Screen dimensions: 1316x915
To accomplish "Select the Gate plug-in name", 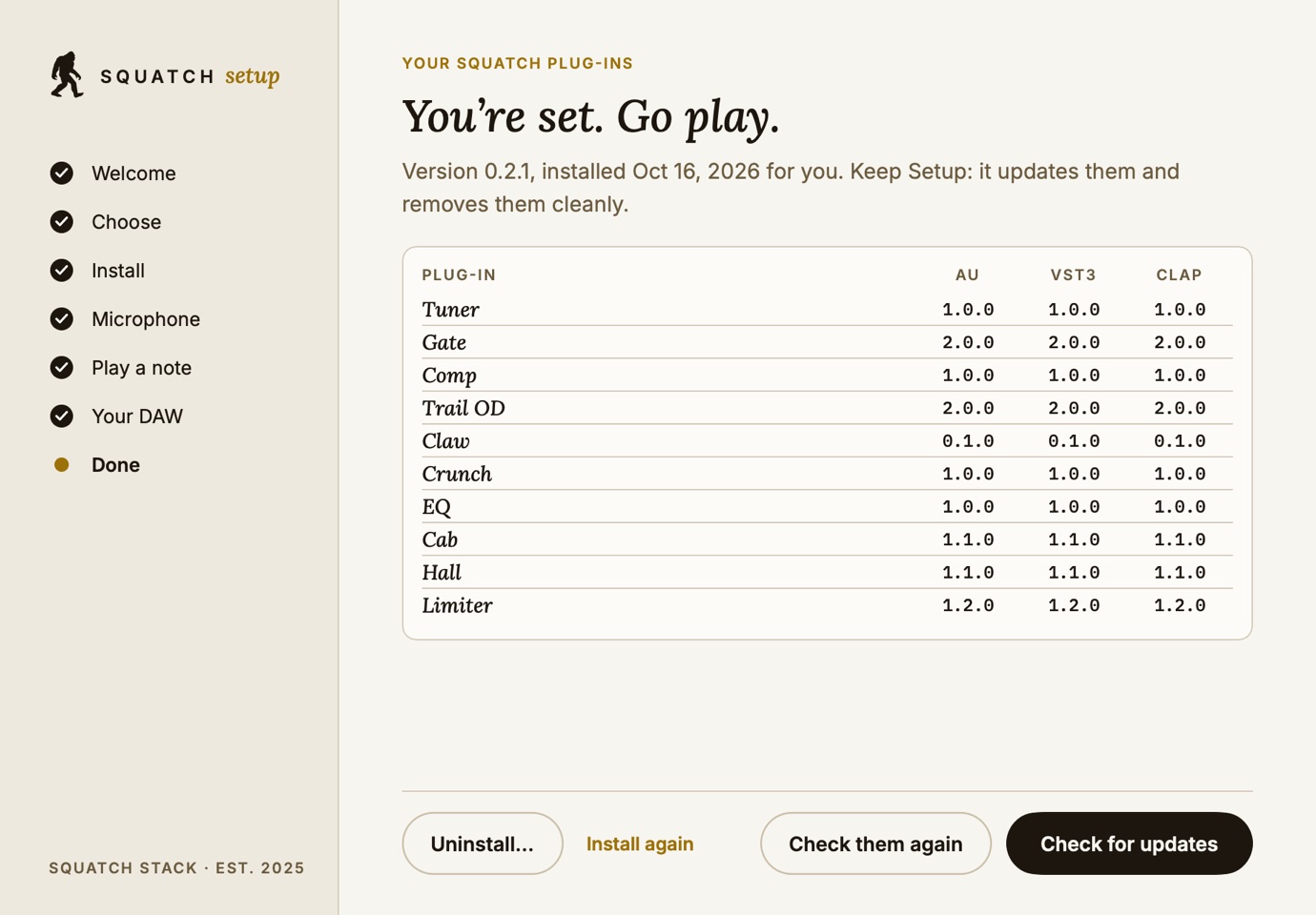I will pos(444,342).
